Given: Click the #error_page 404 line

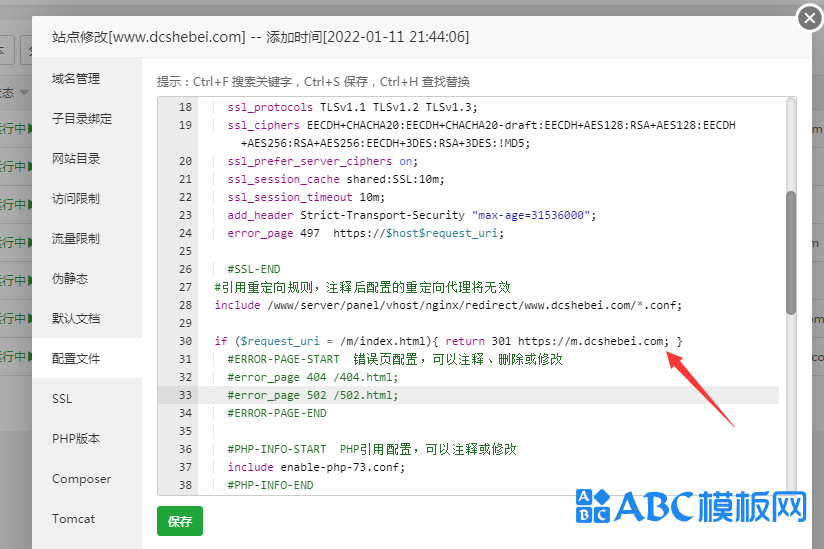Looking at the screenshot, I should 313,377.
